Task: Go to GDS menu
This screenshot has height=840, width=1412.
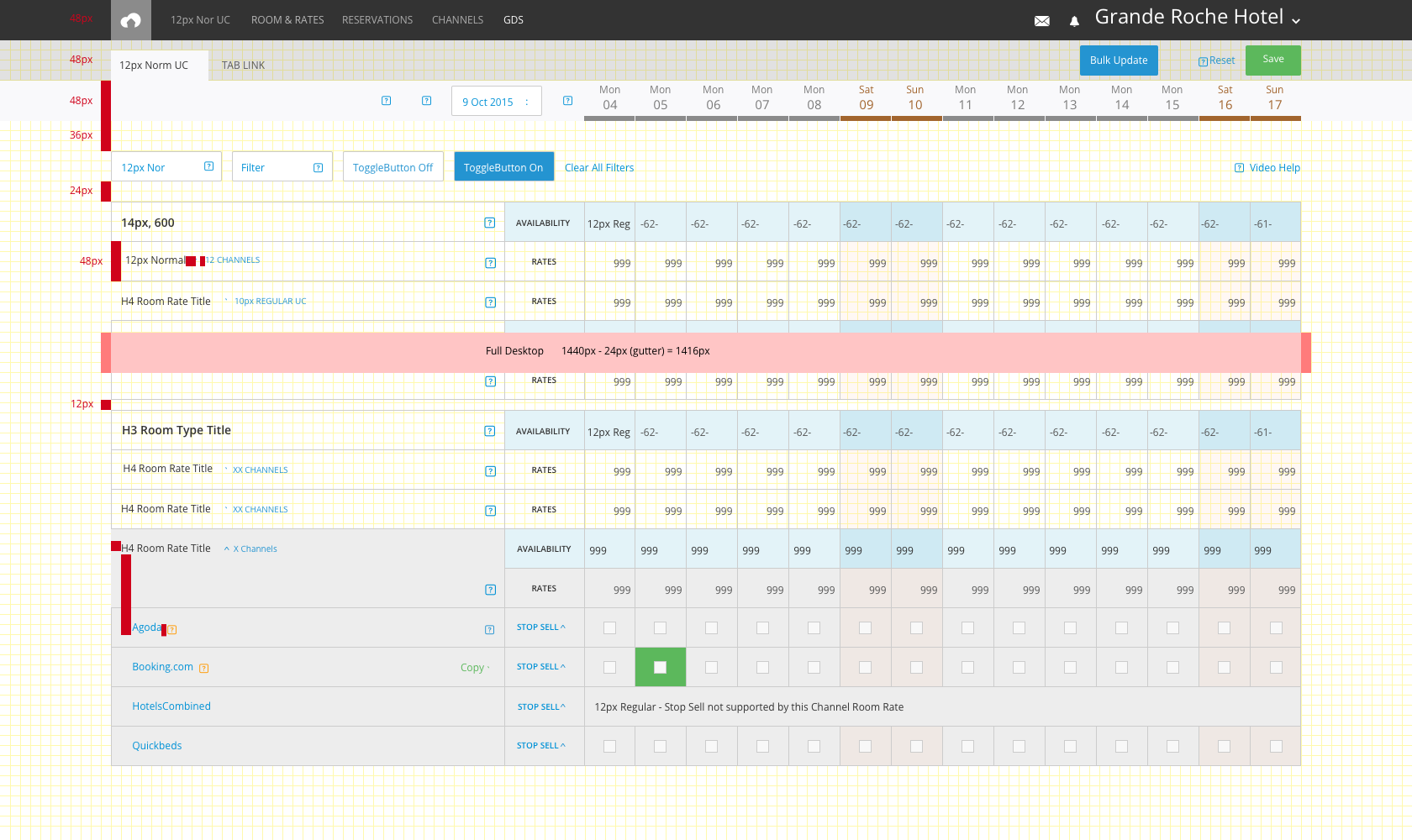Action: 514,20
